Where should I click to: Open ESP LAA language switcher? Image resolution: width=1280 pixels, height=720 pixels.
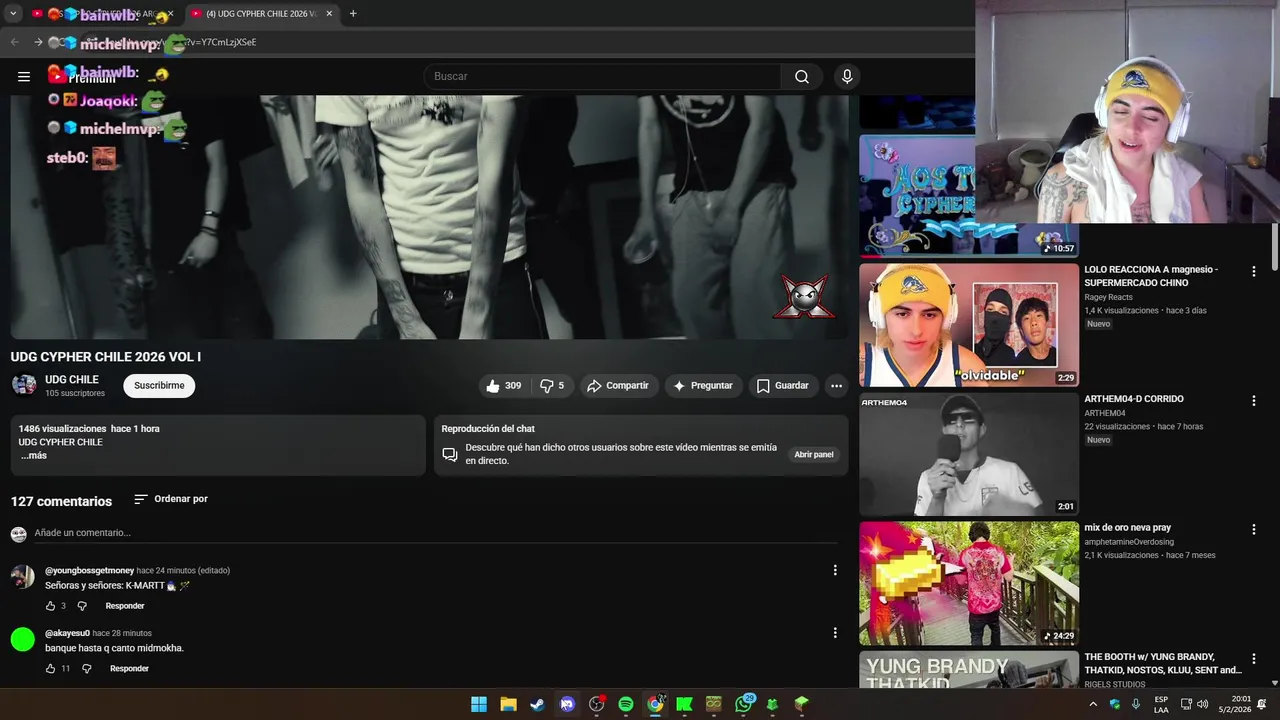click(x=1161, y=704)
